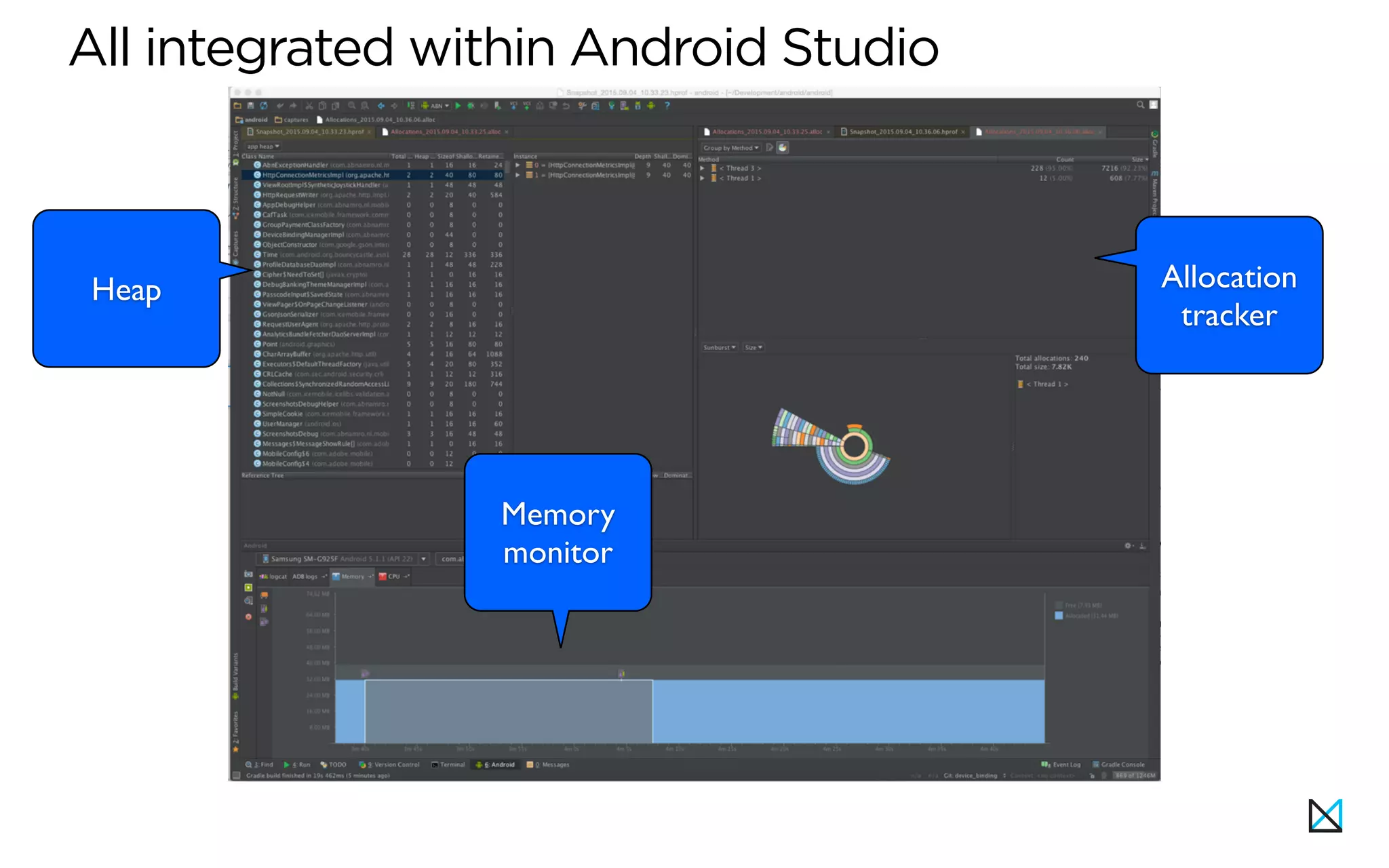The width and height of the screenshot is (1389, 868).
Task: Open the Group by Method dropdown
Action: (731, 148)
